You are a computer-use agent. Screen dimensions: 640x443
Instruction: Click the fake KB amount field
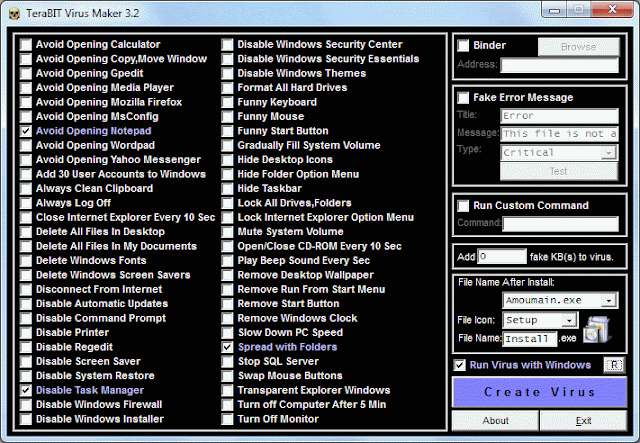(x=502, y=256)
